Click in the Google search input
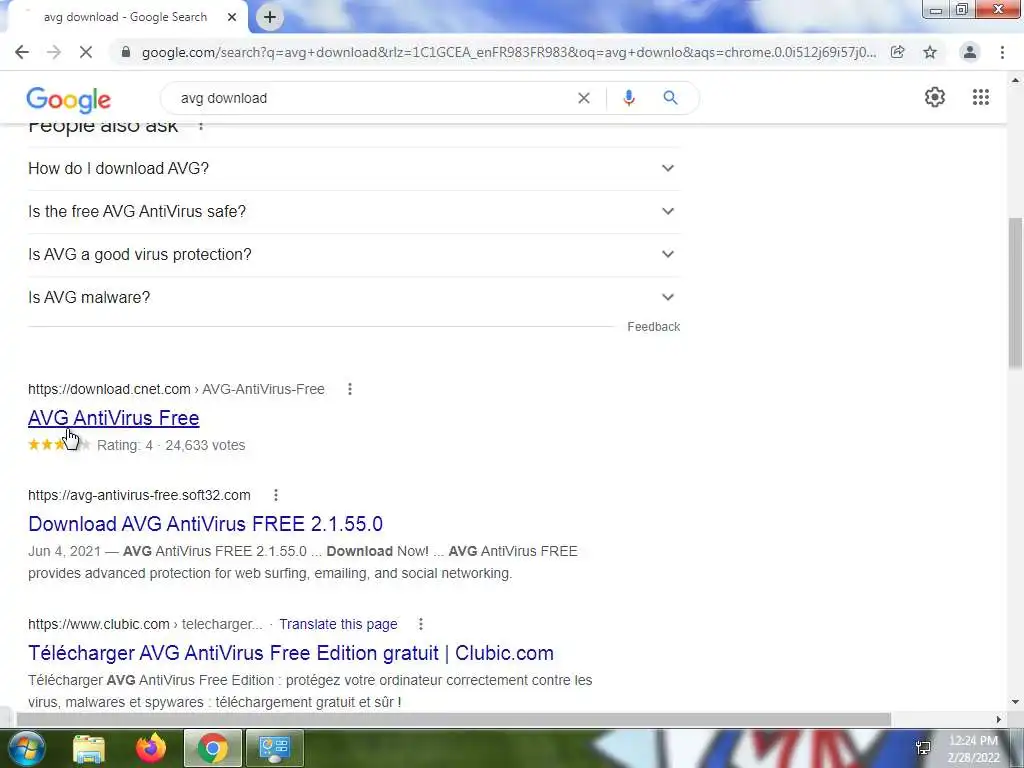 pyautogui.click(x=372, y=98)
